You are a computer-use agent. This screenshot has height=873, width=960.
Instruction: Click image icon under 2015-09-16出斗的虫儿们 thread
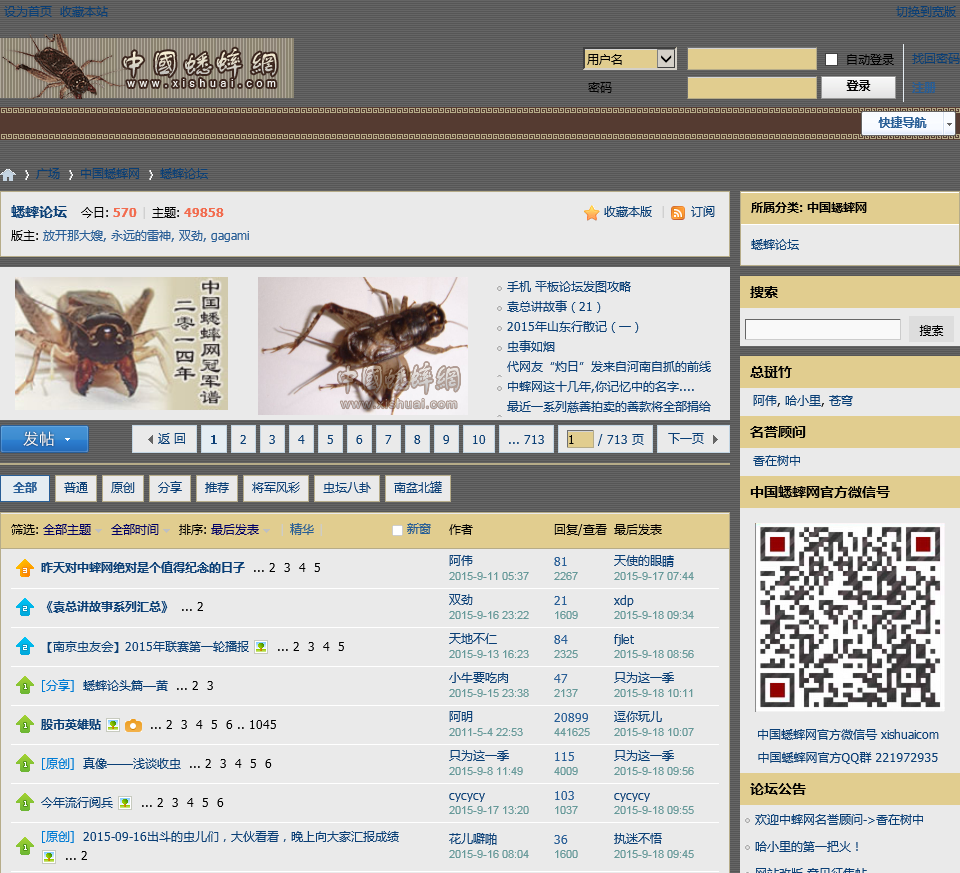point(49,856)
